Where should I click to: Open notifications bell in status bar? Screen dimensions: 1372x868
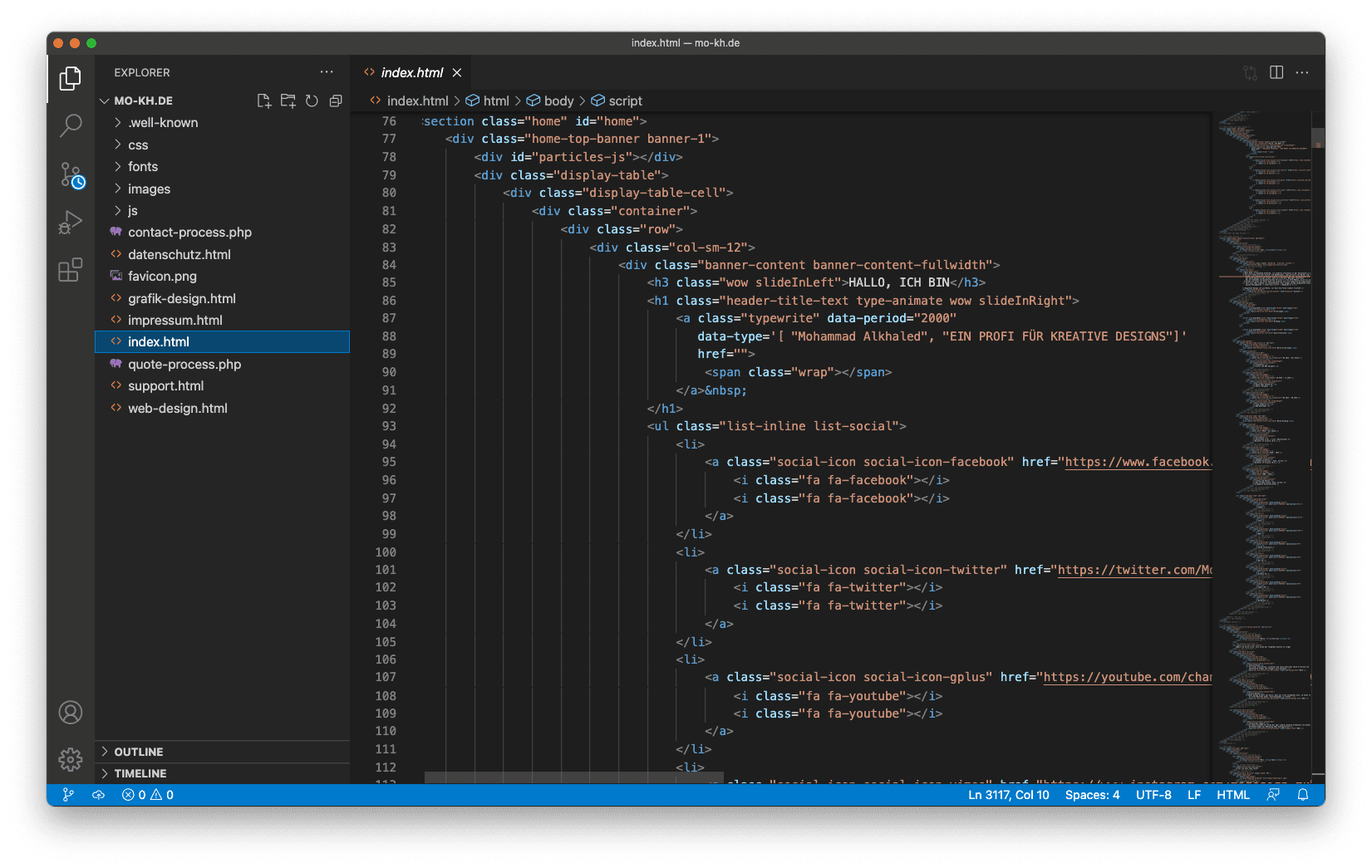(1303, 795)
